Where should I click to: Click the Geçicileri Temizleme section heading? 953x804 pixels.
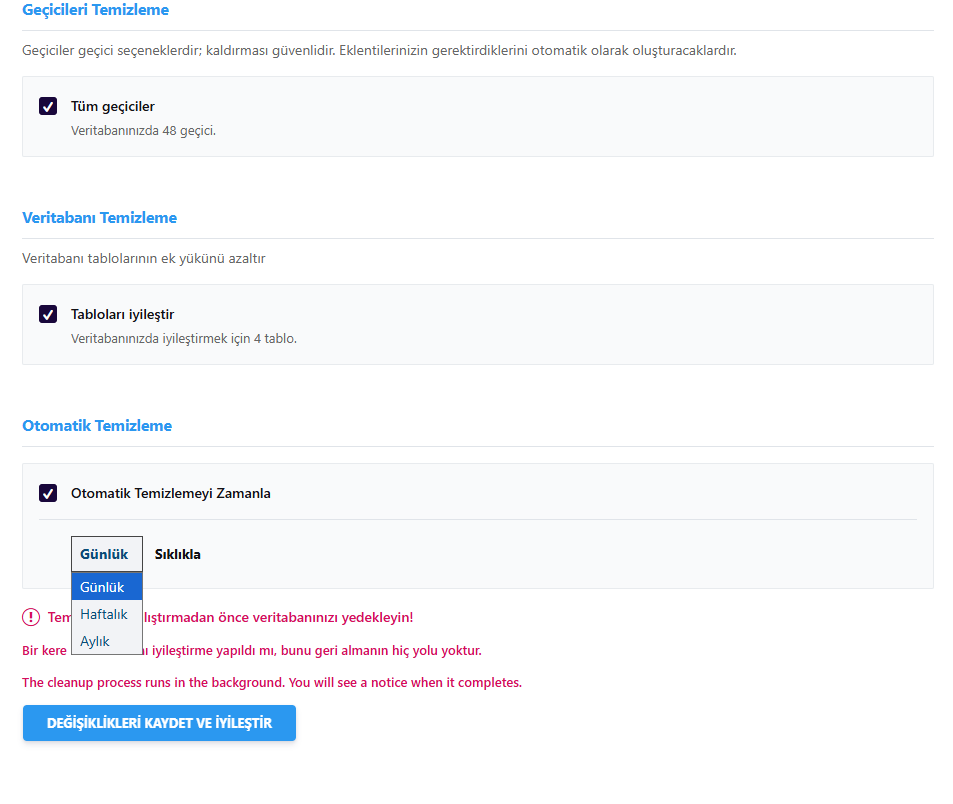coord(95,10)
